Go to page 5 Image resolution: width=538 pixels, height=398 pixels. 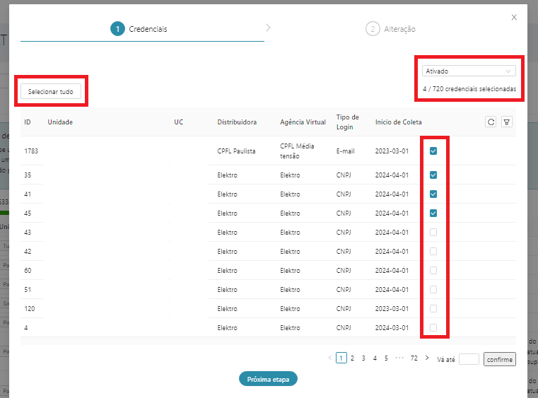[386, 358]
